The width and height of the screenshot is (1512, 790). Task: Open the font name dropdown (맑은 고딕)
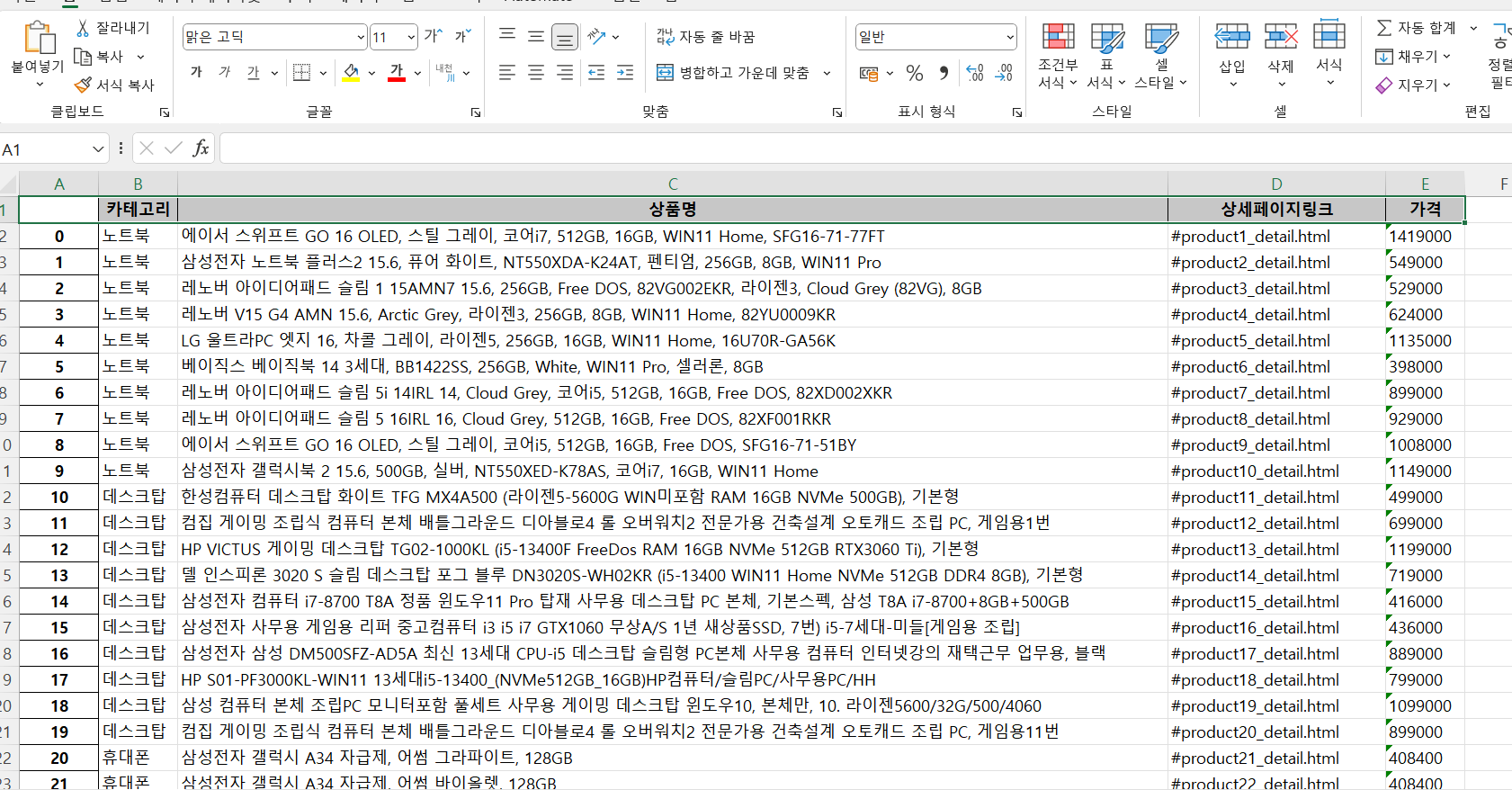(361, 37)
